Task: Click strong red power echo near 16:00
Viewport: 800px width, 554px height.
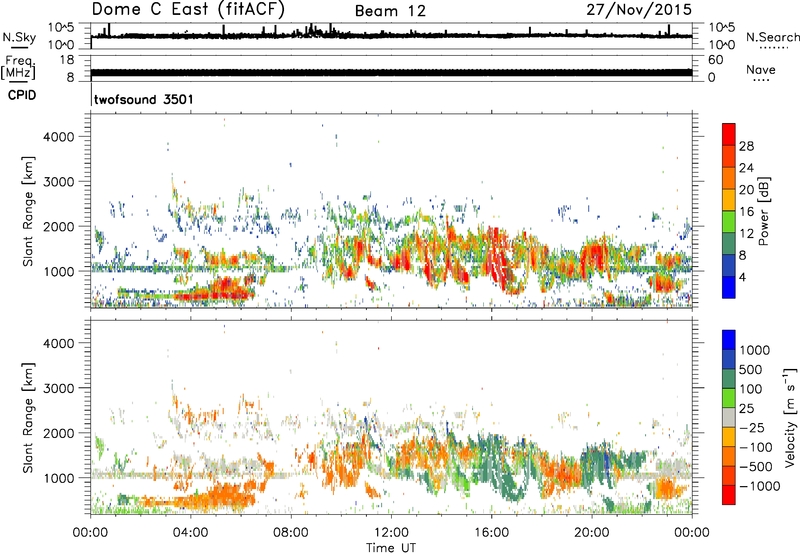Action: (497, 260)
